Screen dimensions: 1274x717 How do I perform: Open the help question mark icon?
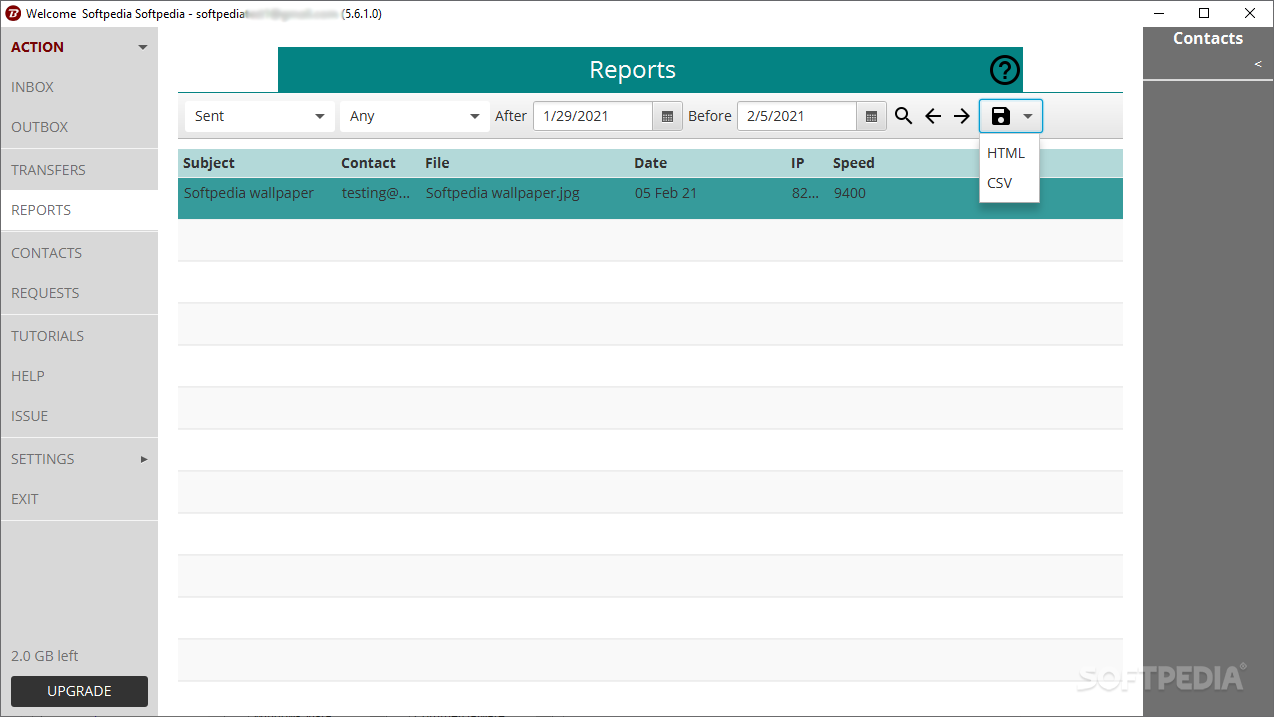pos(1005,70)
